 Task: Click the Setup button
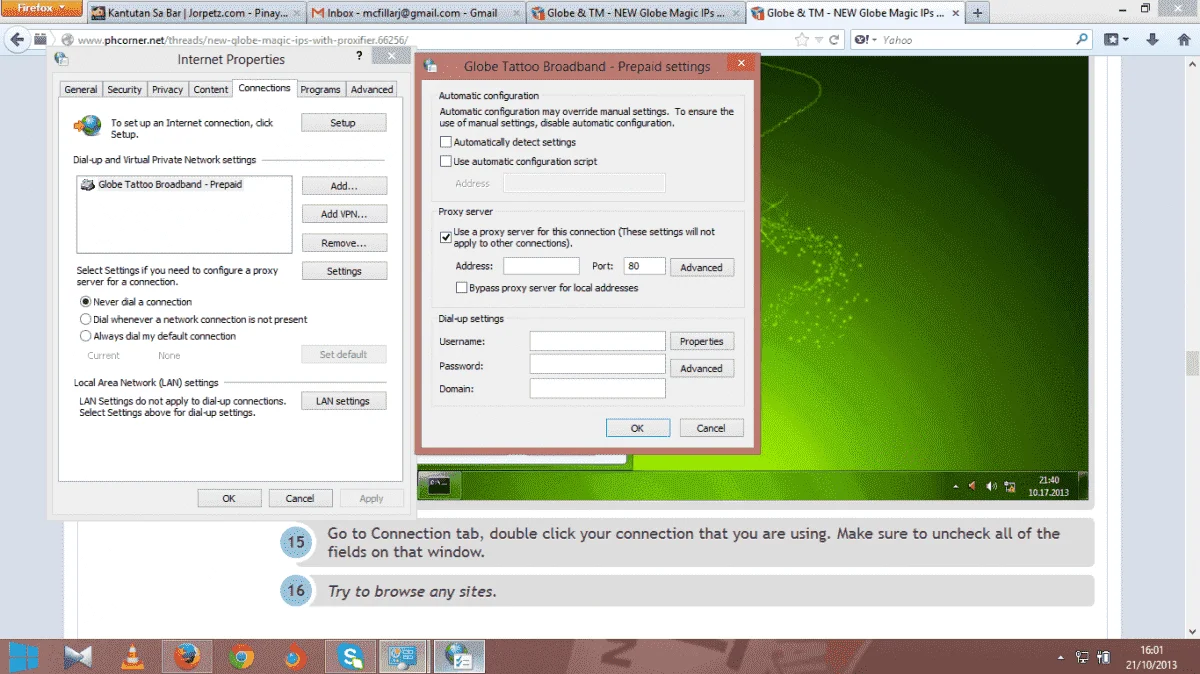(x=343, y=123)
